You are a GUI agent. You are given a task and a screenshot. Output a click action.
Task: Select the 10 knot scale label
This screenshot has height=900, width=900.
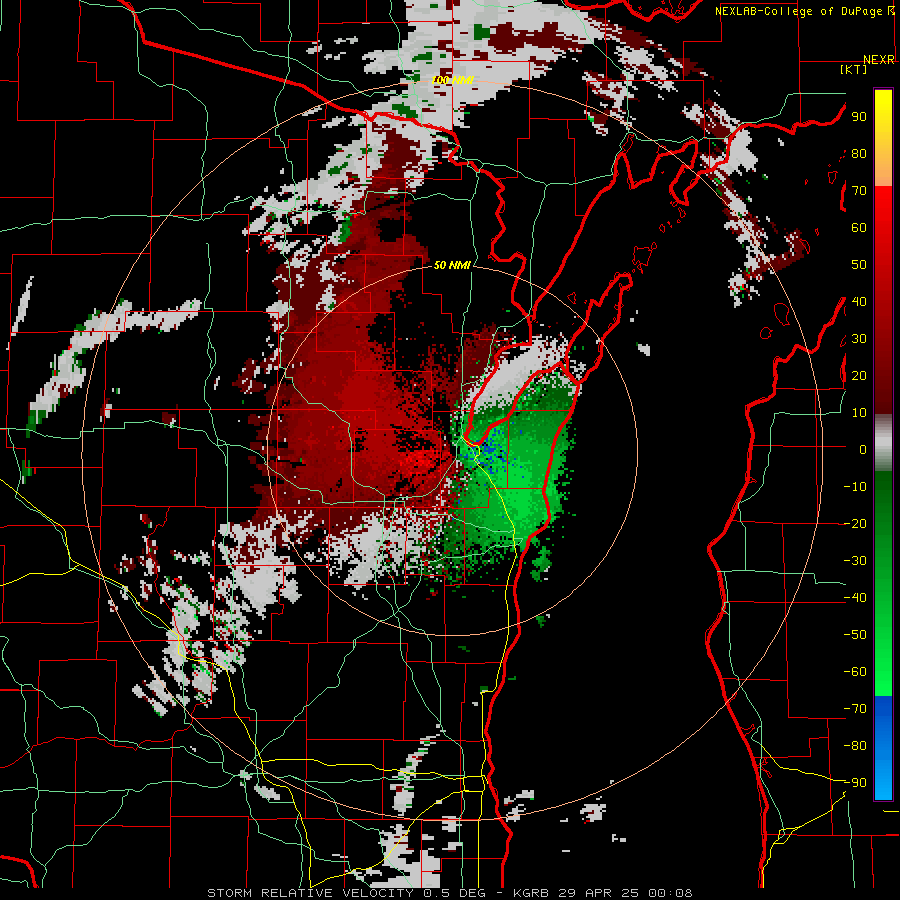click(x=859, y=413)
